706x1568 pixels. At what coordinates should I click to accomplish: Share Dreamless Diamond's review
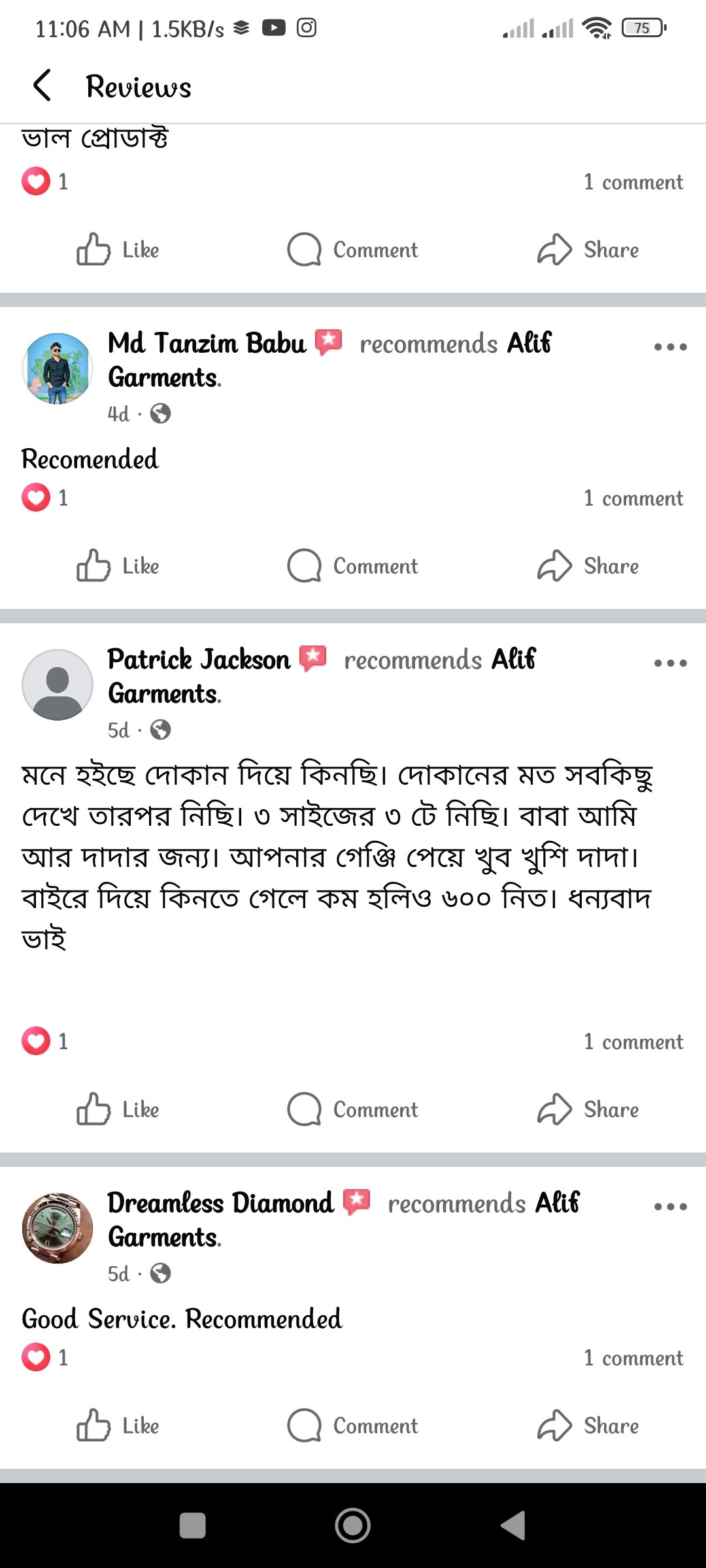tap(588, 1426)
